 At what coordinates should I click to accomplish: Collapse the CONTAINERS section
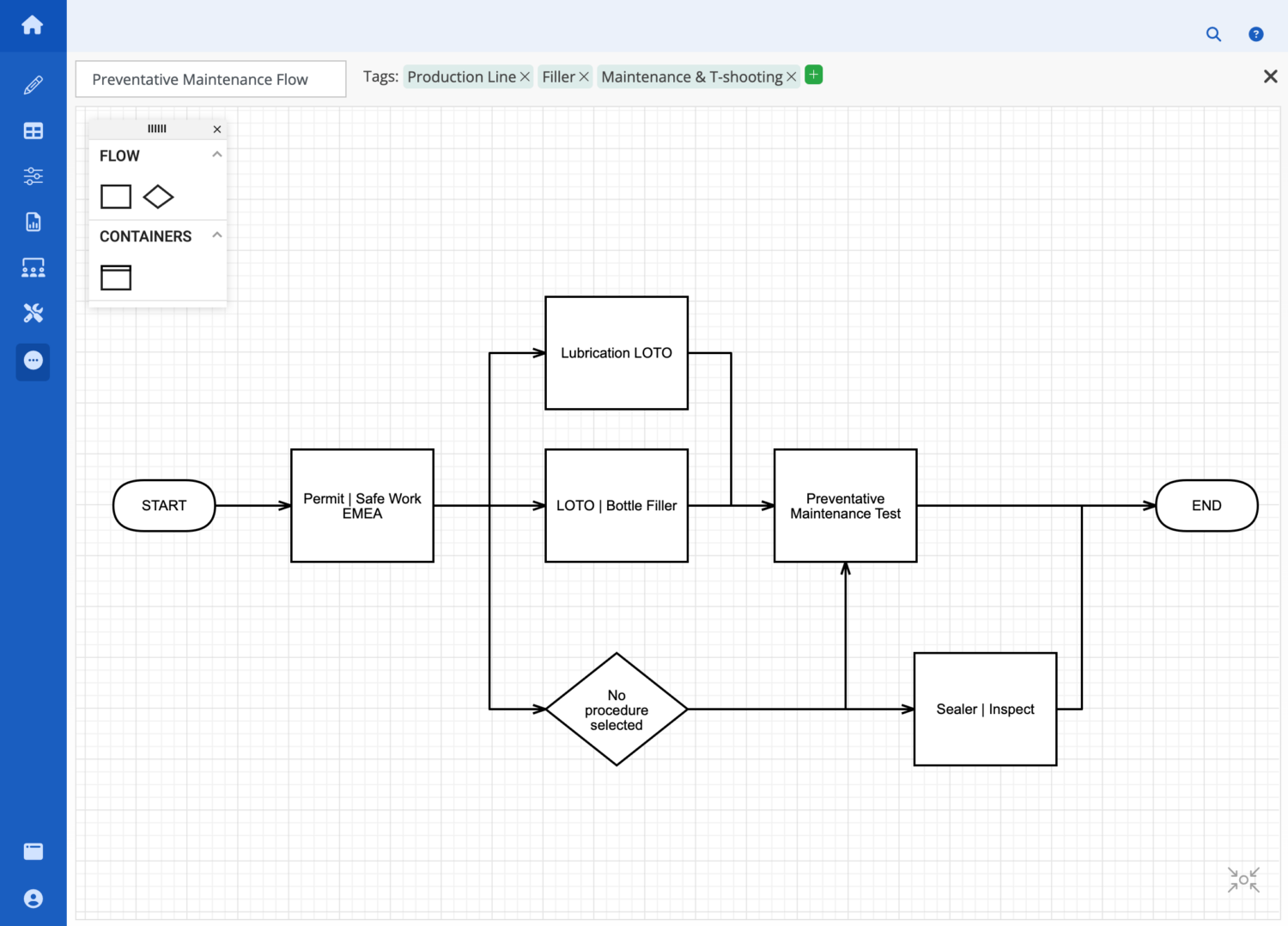[217, 235]
